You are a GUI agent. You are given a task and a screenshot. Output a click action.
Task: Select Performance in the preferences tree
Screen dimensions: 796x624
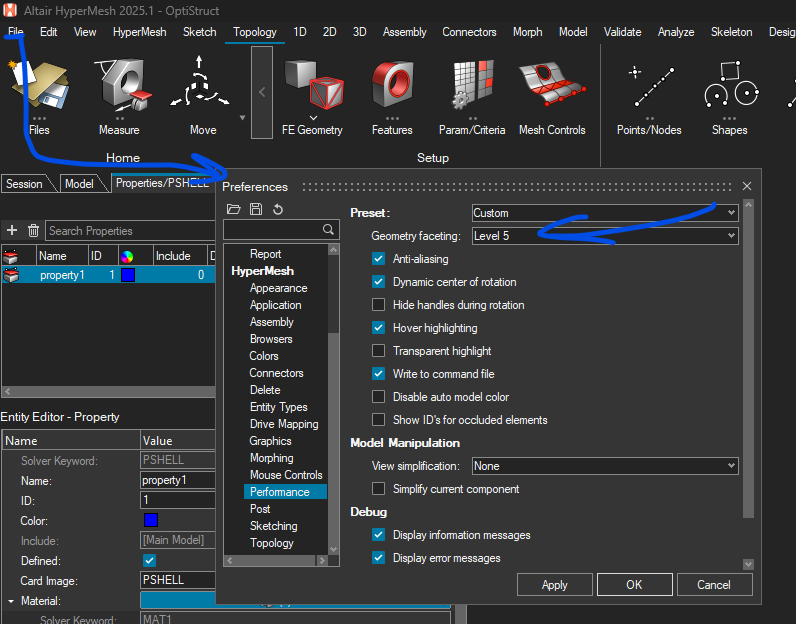coord(285,492)
